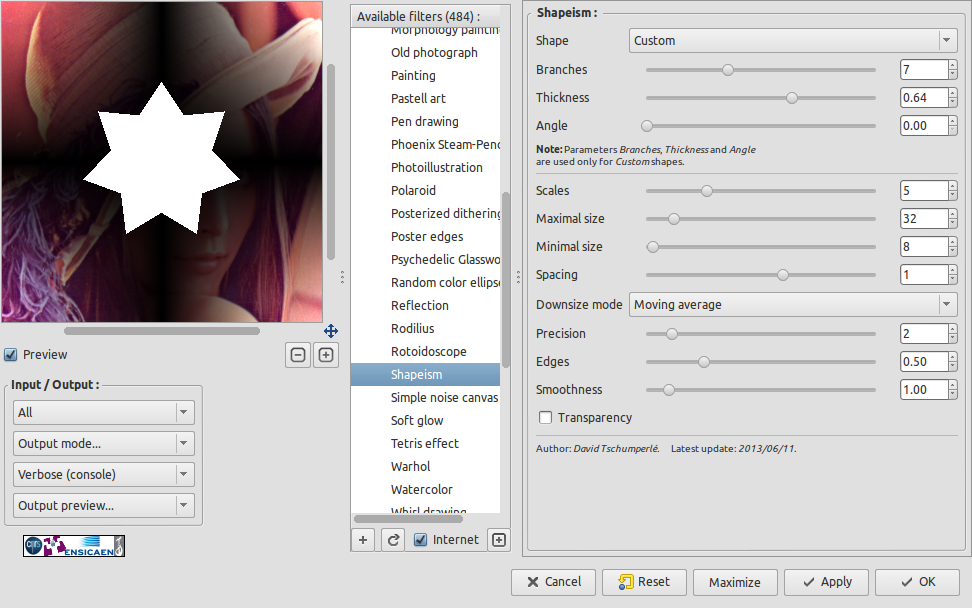Open the Output preview dropdown
The image size is (972, 608).
104,506
